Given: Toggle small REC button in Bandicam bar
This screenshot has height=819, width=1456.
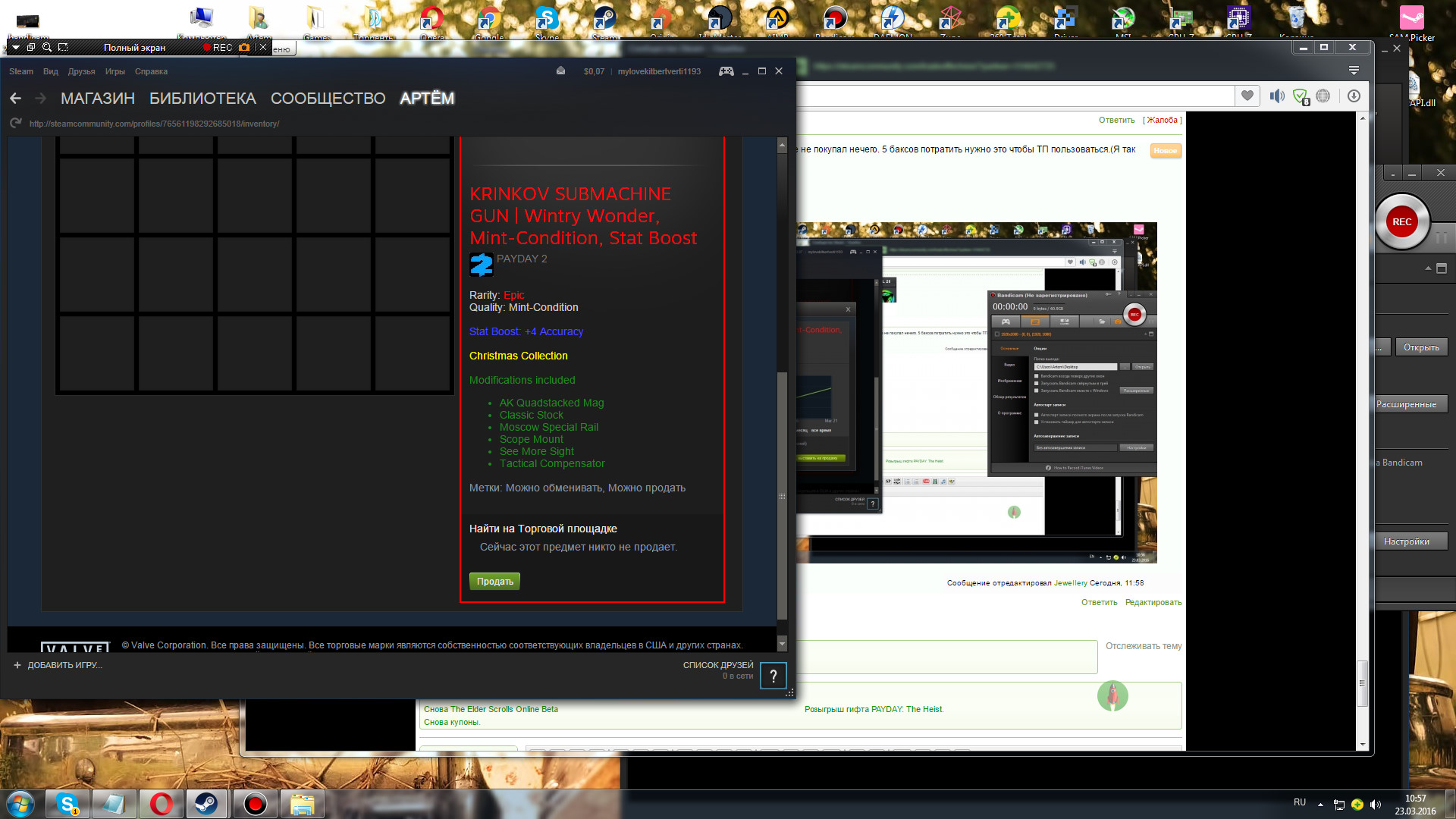Looking at the screenshot, I should [x=218, y=47].
